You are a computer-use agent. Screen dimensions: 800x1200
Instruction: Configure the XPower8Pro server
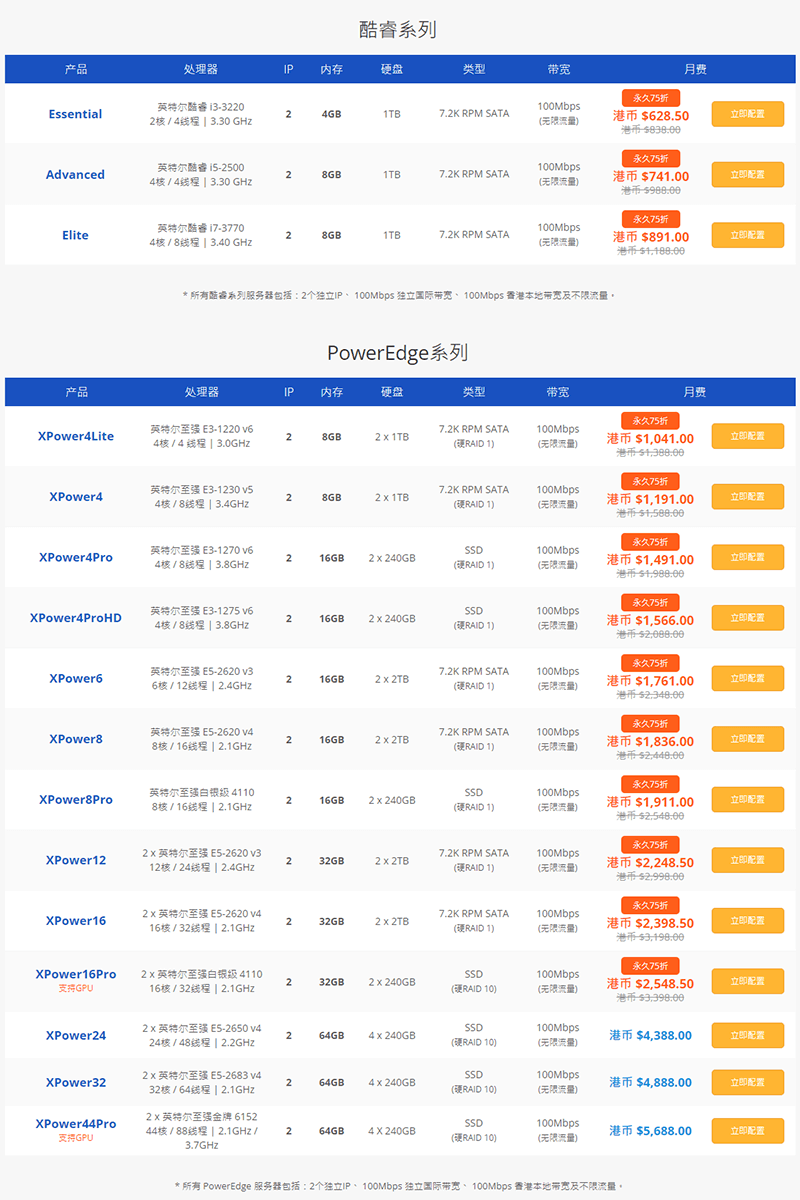747,800
